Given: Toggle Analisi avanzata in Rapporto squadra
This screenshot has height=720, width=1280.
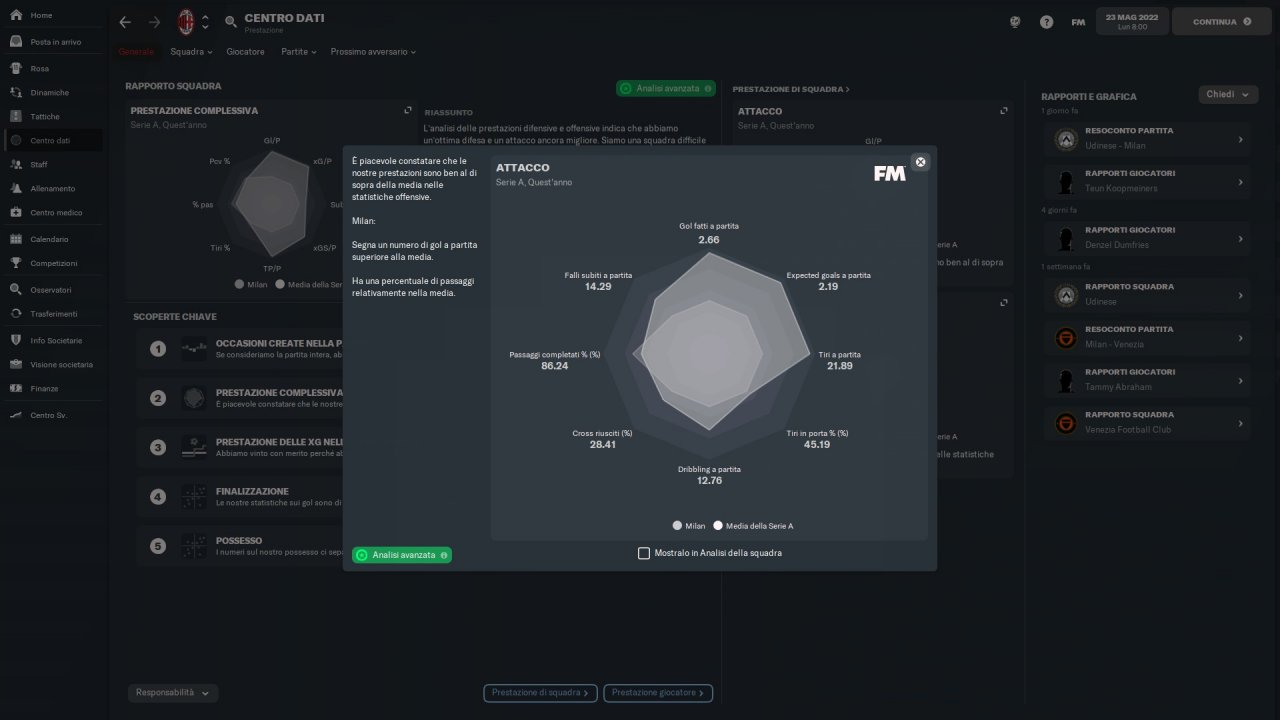Looking at the screenshot, I should (x=666, y=88).
